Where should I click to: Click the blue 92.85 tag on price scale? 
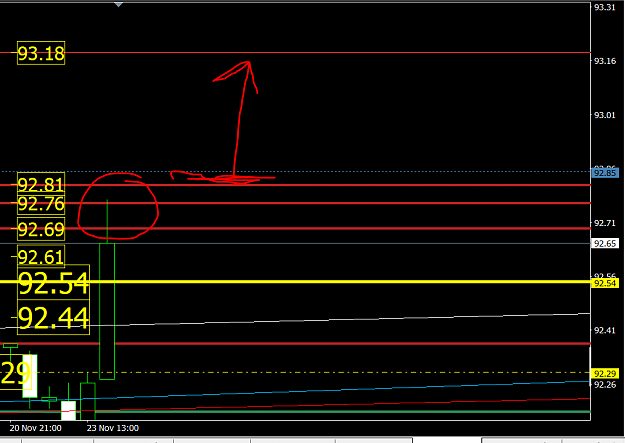(605, 173)
